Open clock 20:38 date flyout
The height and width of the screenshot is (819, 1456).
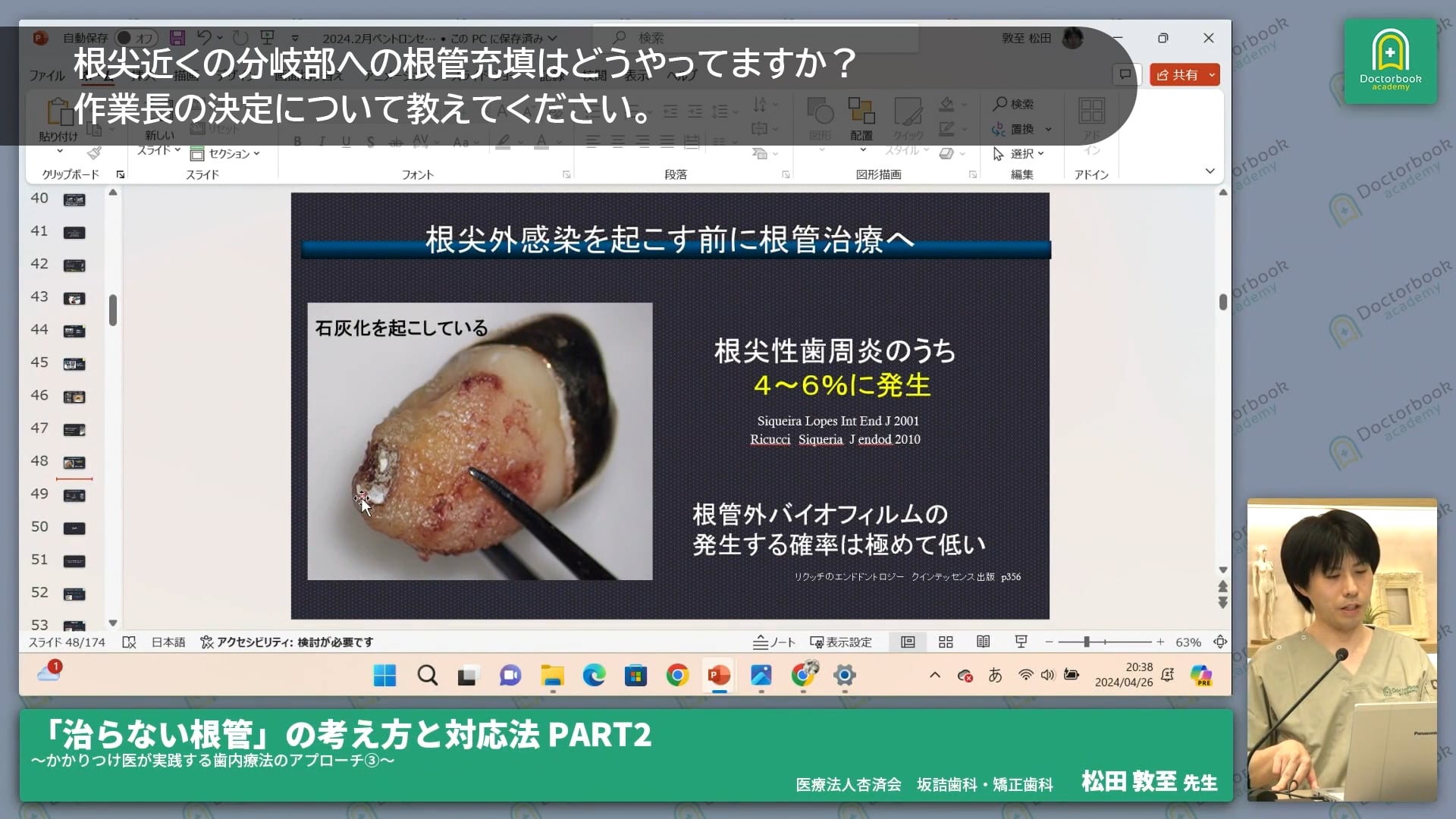[x=1124, y=675]
